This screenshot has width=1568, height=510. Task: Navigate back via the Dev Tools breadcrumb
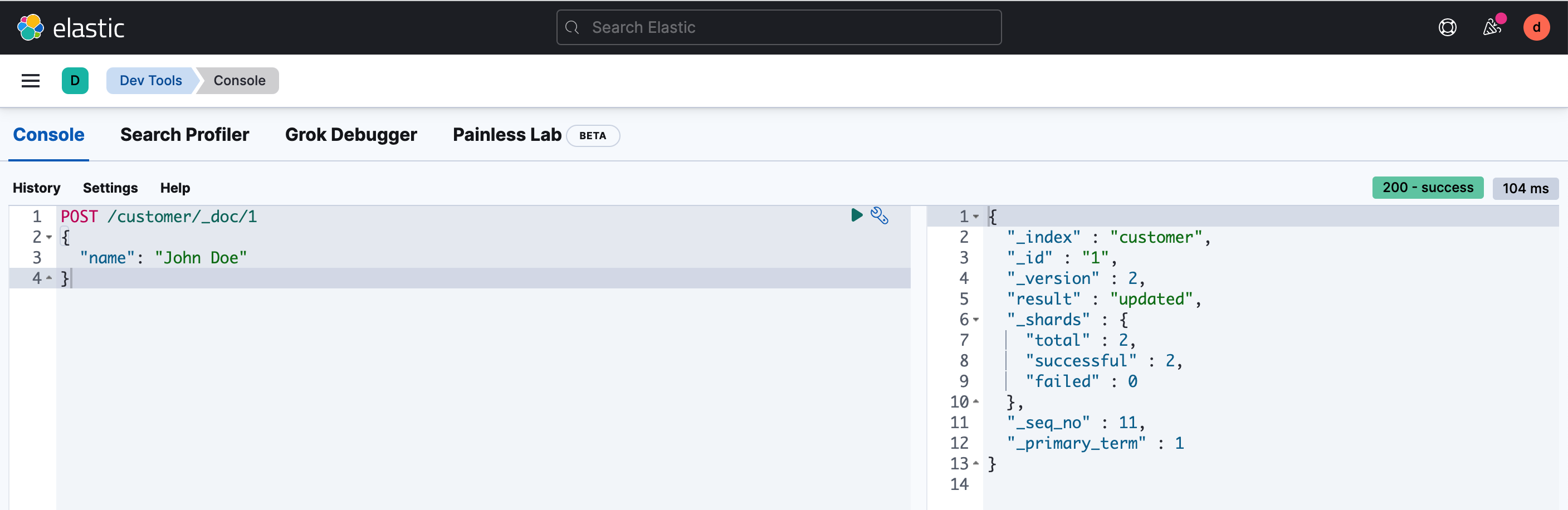click(150, 80)
